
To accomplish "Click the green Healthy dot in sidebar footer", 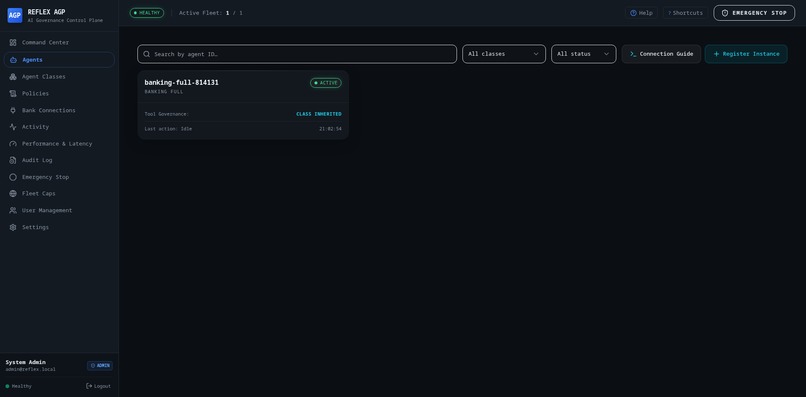I will tap(7, 386).
